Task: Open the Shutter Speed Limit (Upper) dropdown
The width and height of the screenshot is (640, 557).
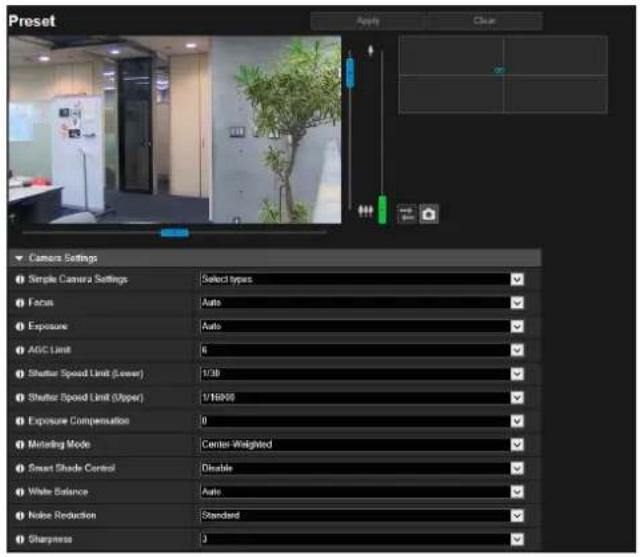Action: [362, 397]
